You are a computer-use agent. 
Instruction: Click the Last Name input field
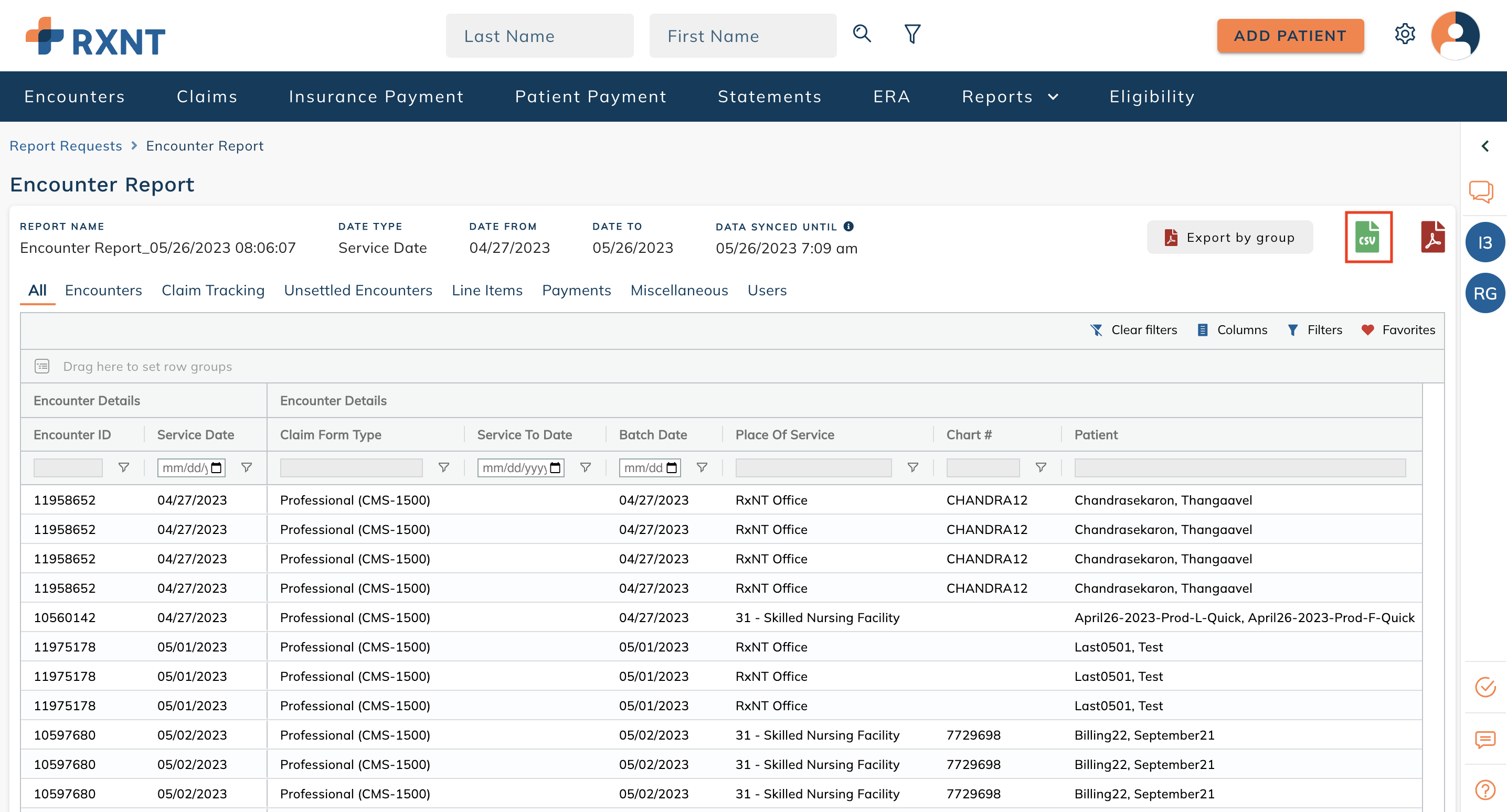[x=539, y=36]
